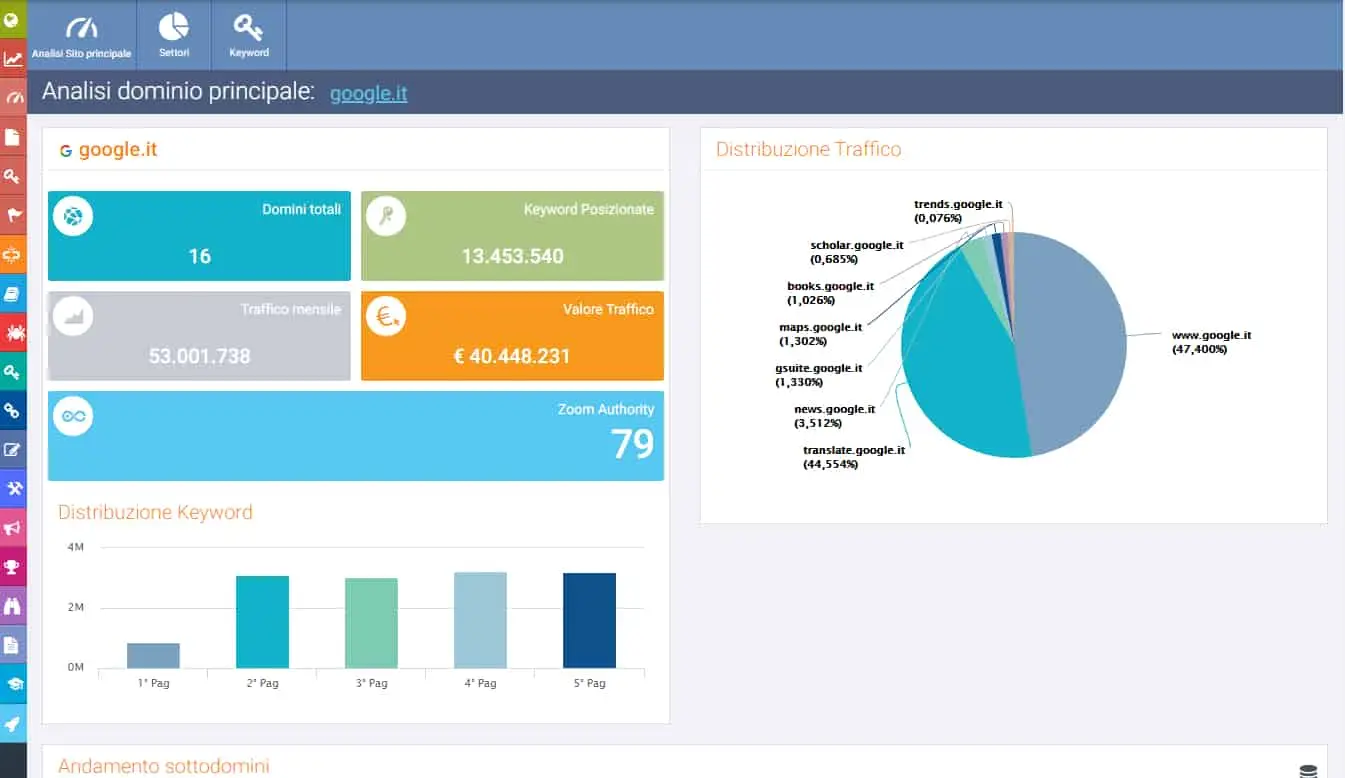Click the www.google.it (47,400%) label
Image resolution: width=1345 pixels, height=778 pixels.
(x=1211, y=342)
